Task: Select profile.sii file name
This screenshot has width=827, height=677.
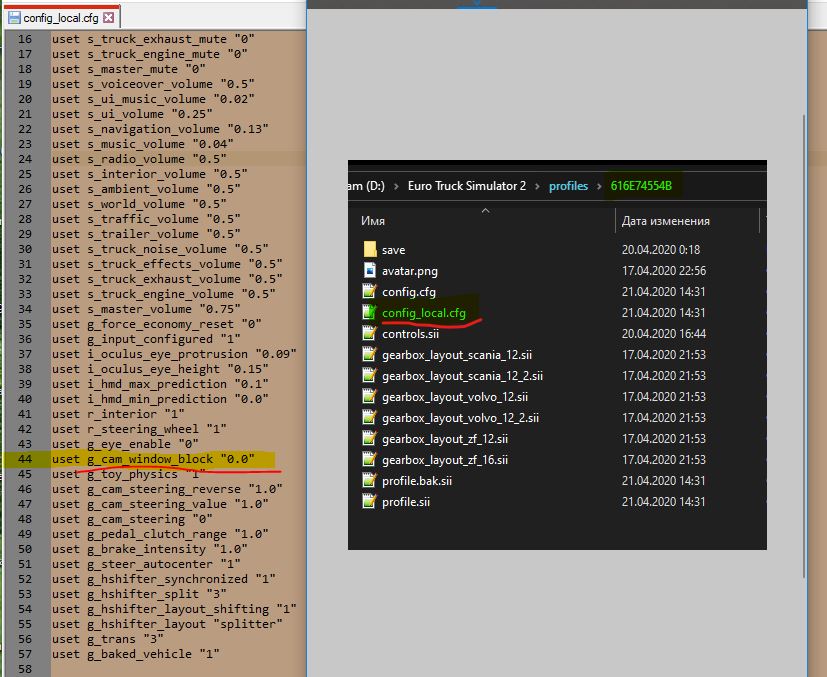Action: (406, 502)
